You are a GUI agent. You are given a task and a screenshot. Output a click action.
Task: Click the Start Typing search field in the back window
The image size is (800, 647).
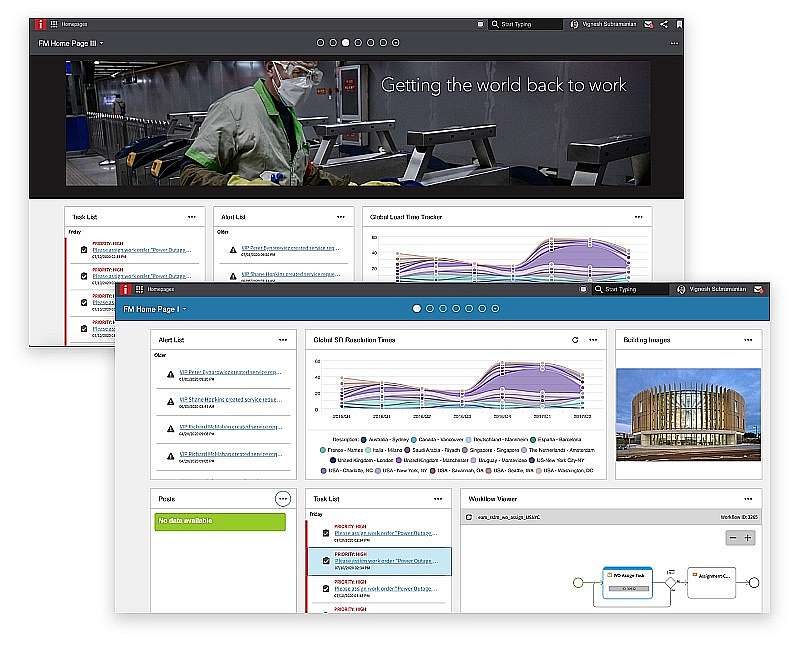(526, 24)
